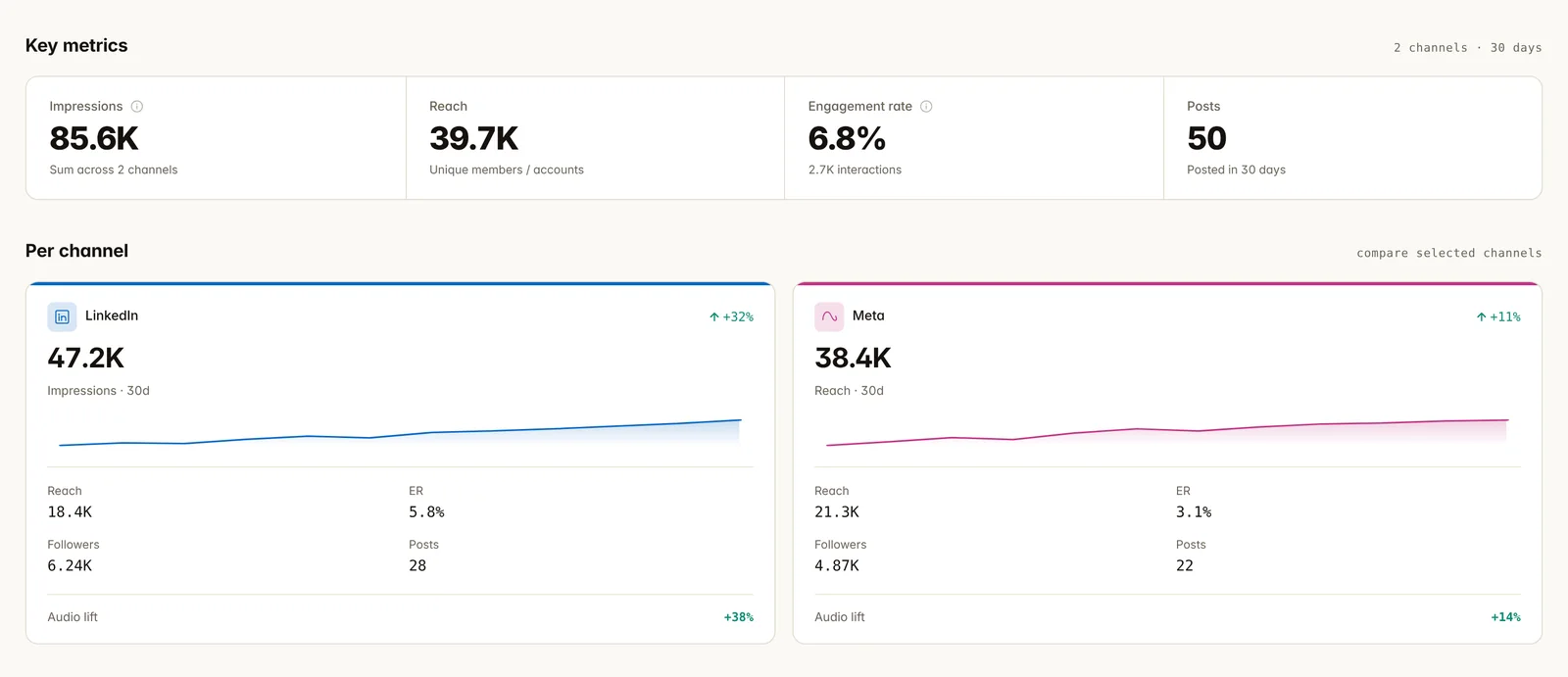Select the LinkedIn 47.2K impressions figure
The width and height of the screenshot is (1568, 677).
(86, 358)
